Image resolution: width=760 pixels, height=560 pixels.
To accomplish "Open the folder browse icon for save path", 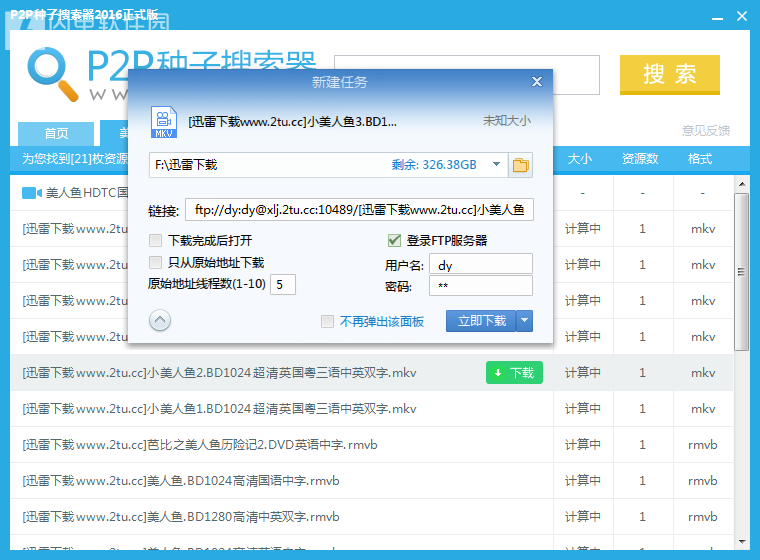I will tap(521, 165).
